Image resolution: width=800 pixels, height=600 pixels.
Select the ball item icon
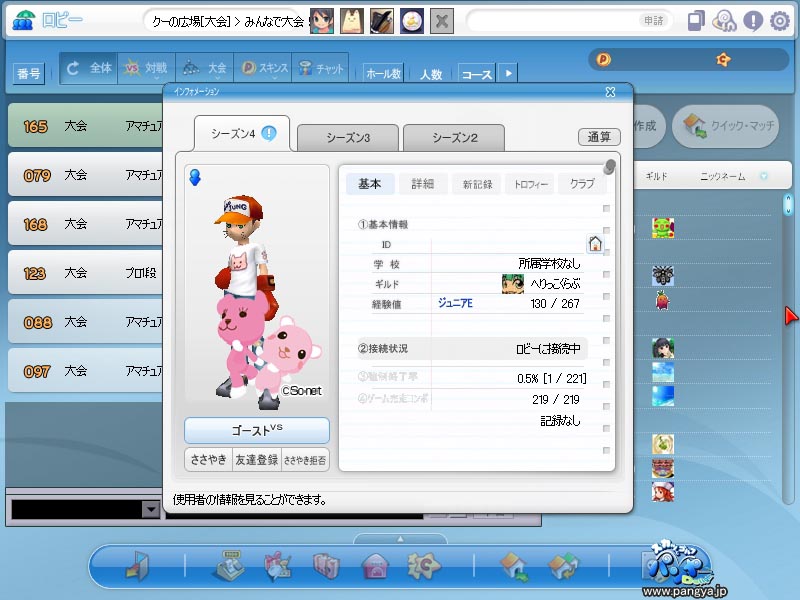tap(412, 22)
